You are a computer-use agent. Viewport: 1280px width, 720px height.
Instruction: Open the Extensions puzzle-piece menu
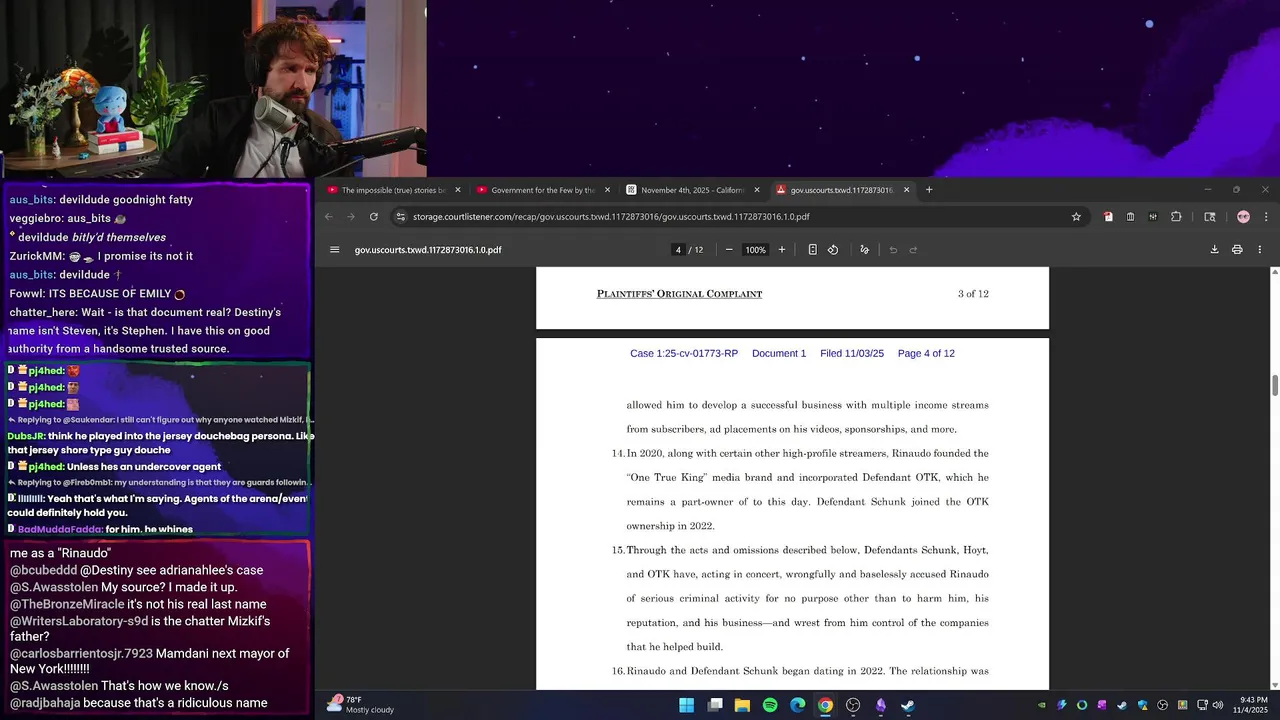[x=1176, y=217]
